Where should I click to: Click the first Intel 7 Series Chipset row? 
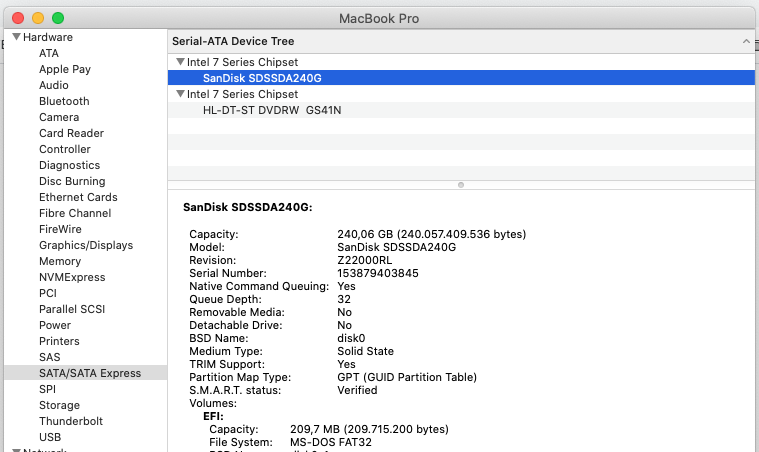tap(461, 62)
